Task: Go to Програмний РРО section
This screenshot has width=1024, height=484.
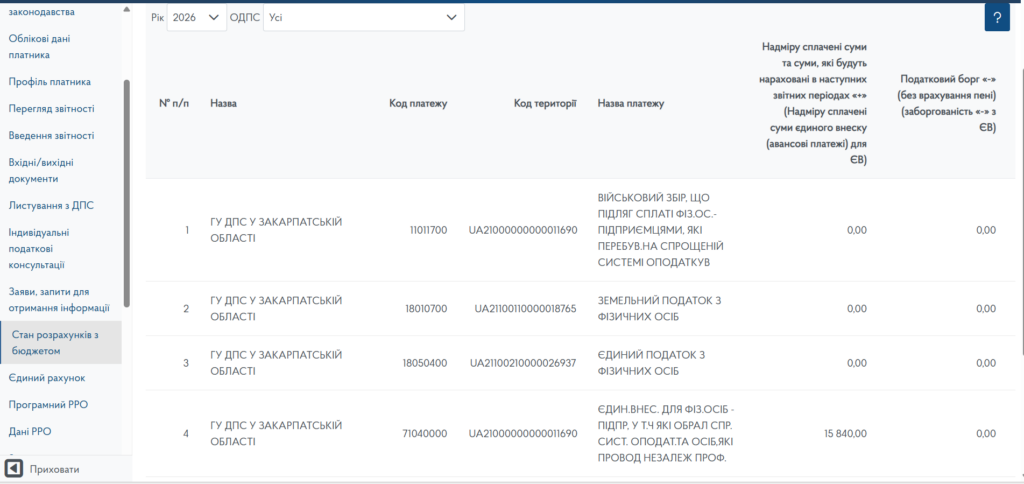Action: [50, 405]
